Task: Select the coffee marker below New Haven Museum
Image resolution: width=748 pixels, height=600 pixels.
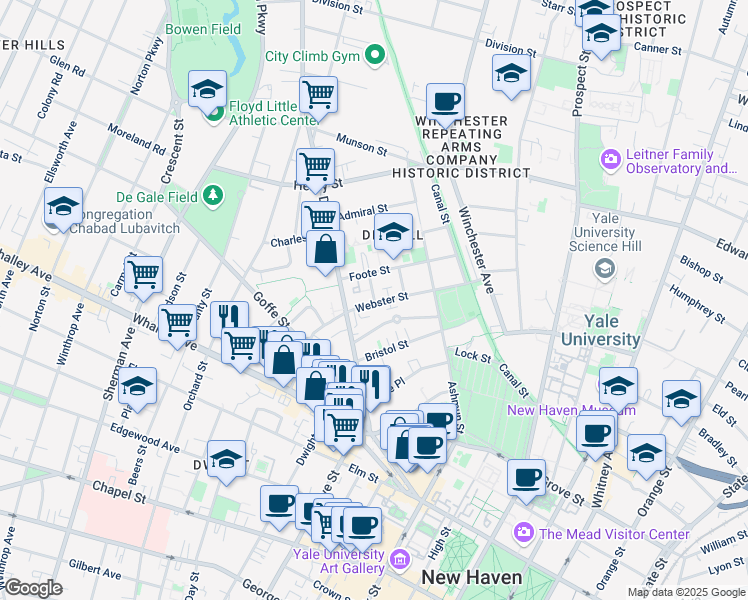Action: [x=596, y=435]
